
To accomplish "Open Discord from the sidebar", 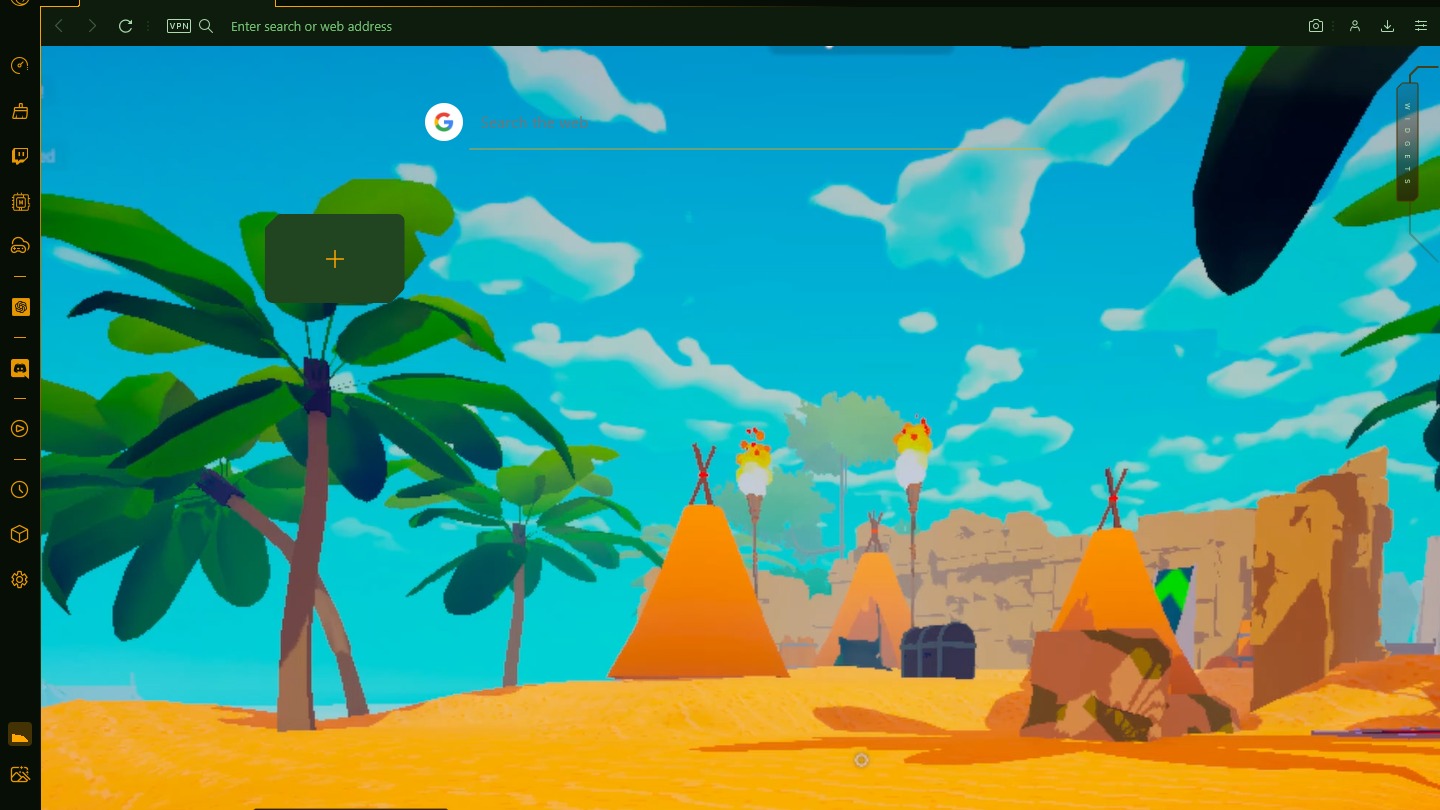I will click(x=20, y=369).
